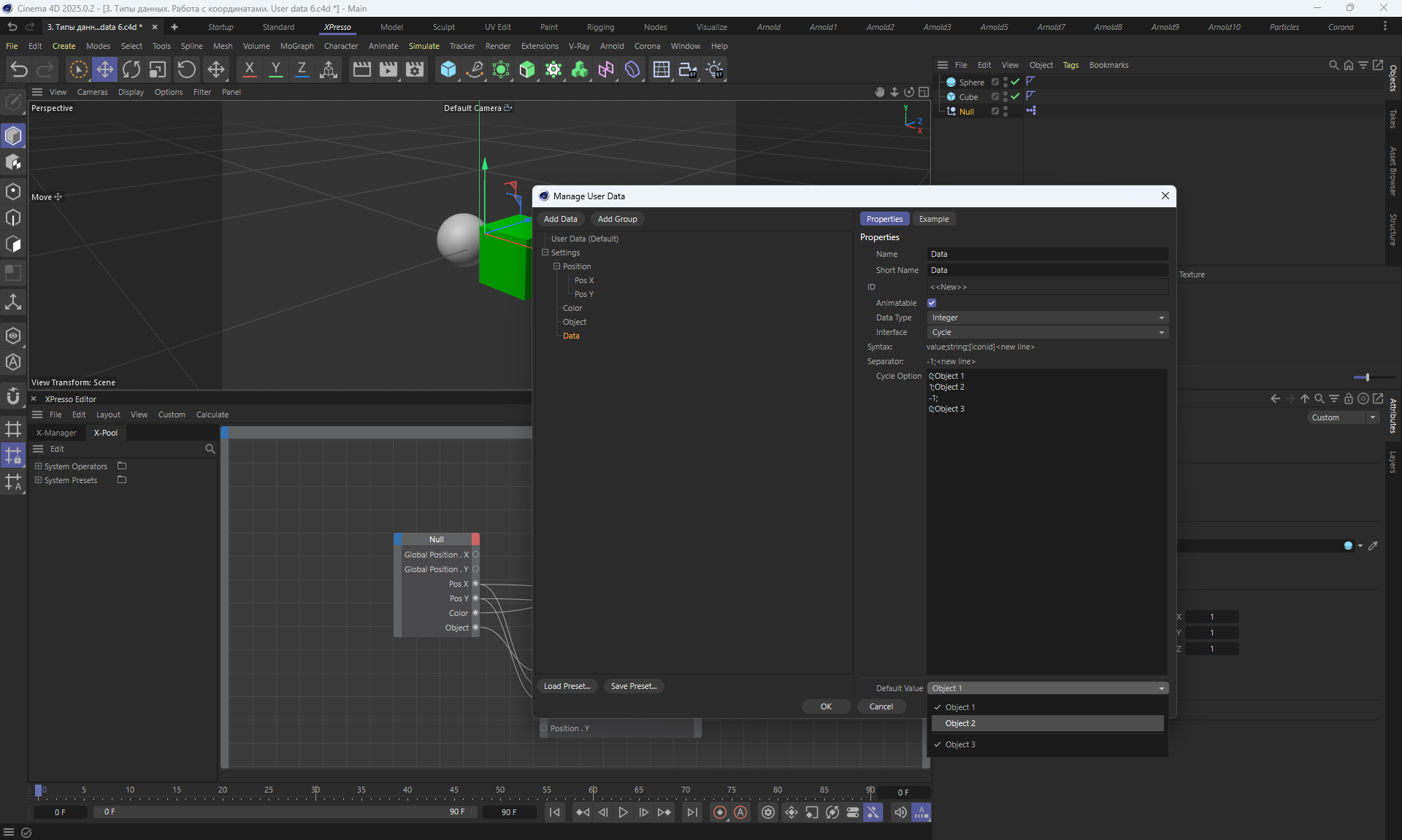The image size is (1402, 840).
Task: Click the Cube primitive icon
Action: point(448,69)
